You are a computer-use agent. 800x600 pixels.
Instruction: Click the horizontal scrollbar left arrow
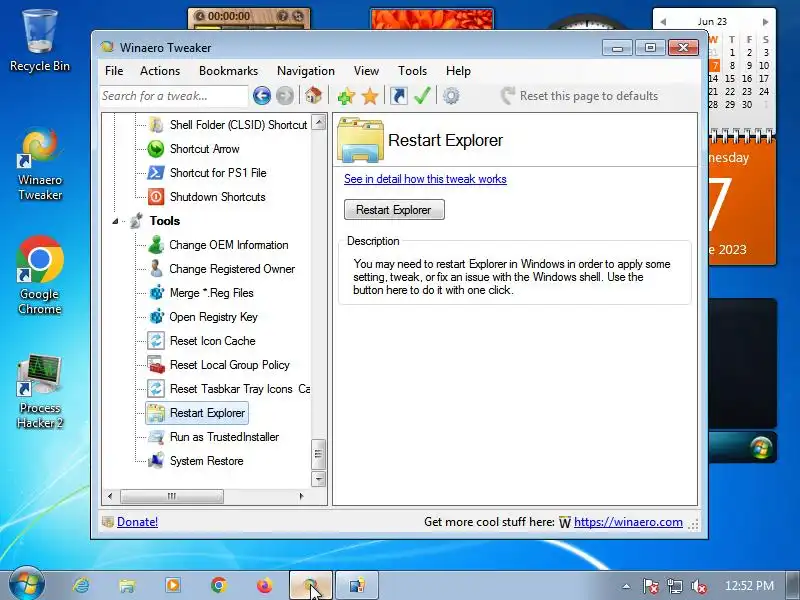click(x=110, y=496)
